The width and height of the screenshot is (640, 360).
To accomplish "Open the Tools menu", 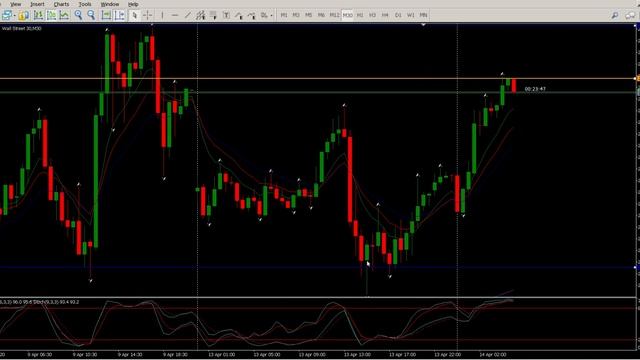I will (x=85, y=4).
